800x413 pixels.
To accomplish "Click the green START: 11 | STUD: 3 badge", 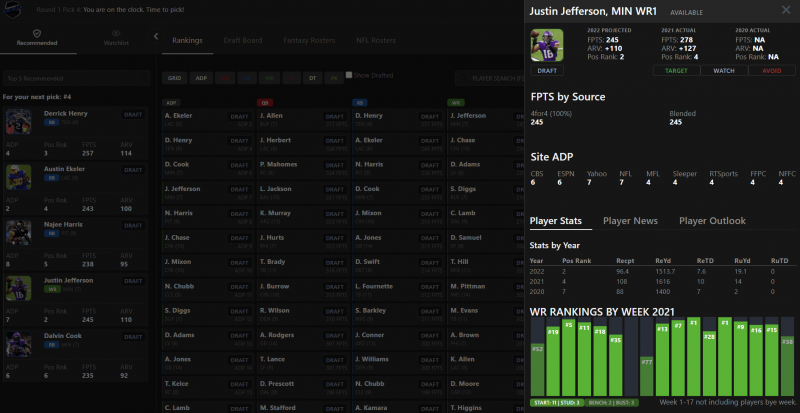I will click(559, 403).
